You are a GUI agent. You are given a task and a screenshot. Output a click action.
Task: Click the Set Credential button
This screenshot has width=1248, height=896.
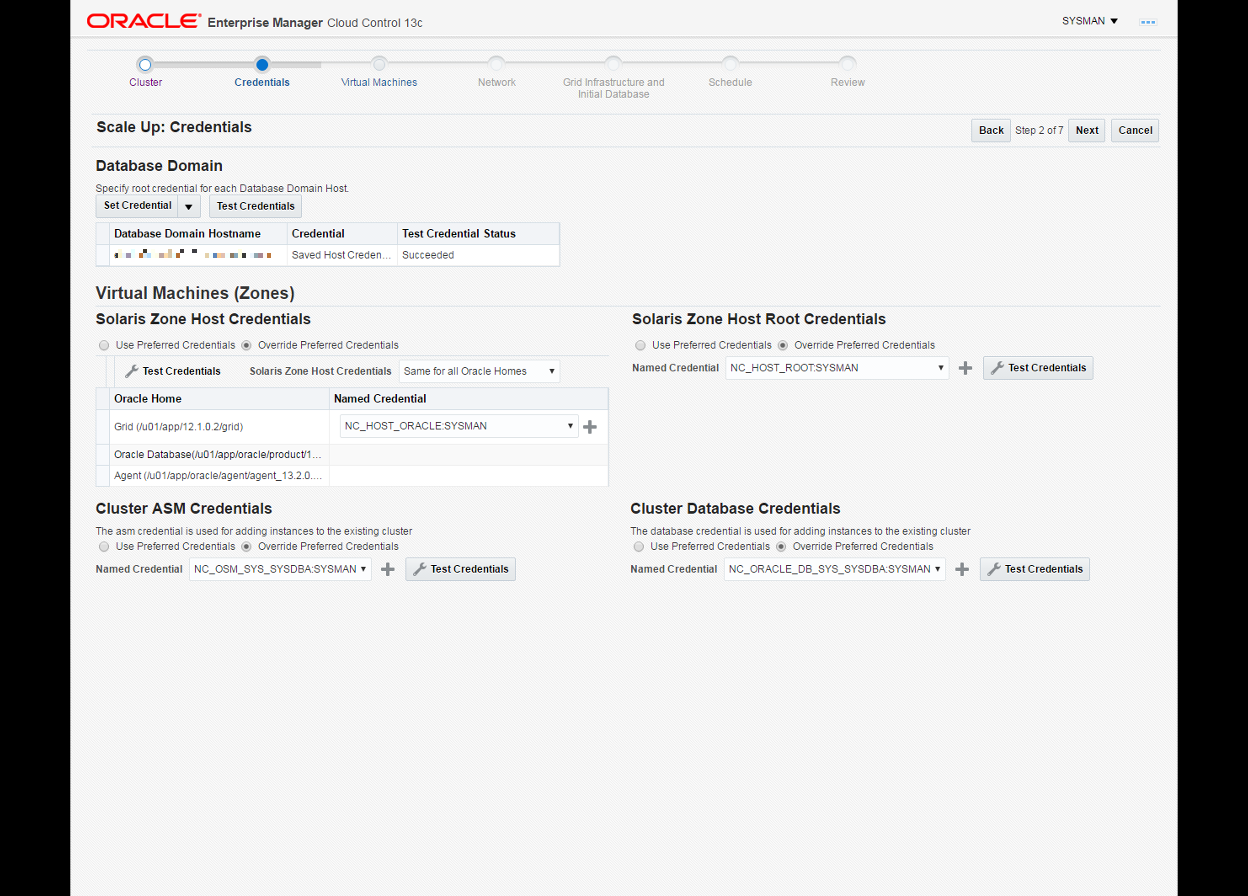(137, 206)
